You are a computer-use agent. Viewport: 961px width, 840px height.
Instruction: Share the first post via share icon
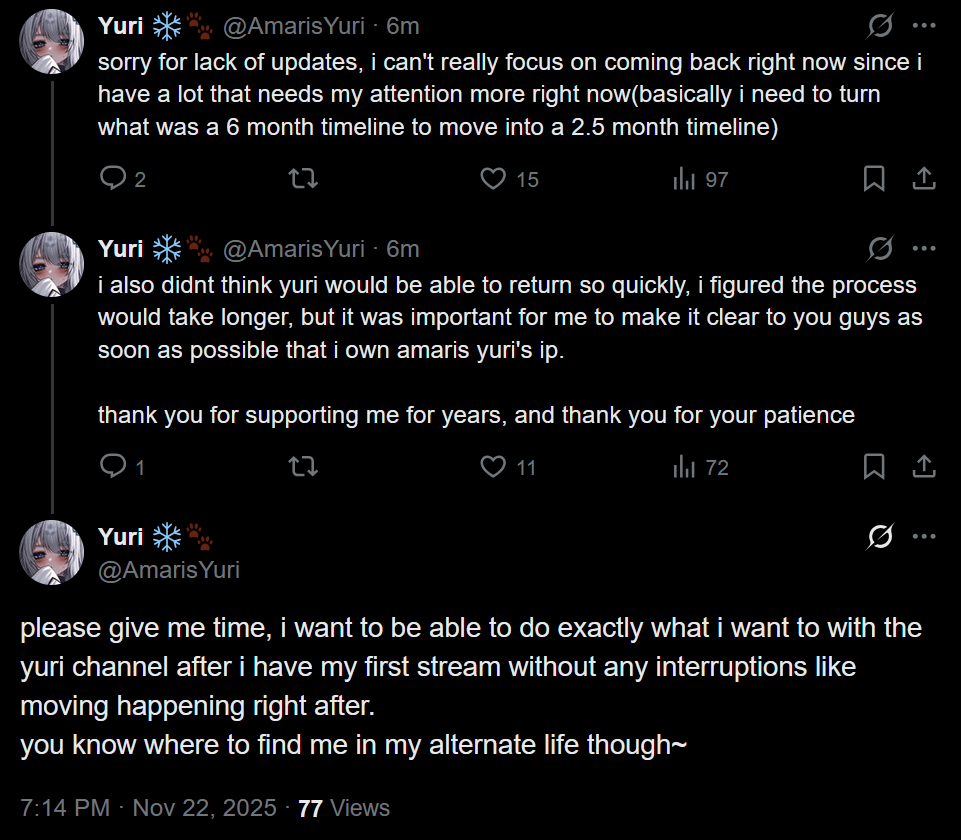[x=924, y=179]
